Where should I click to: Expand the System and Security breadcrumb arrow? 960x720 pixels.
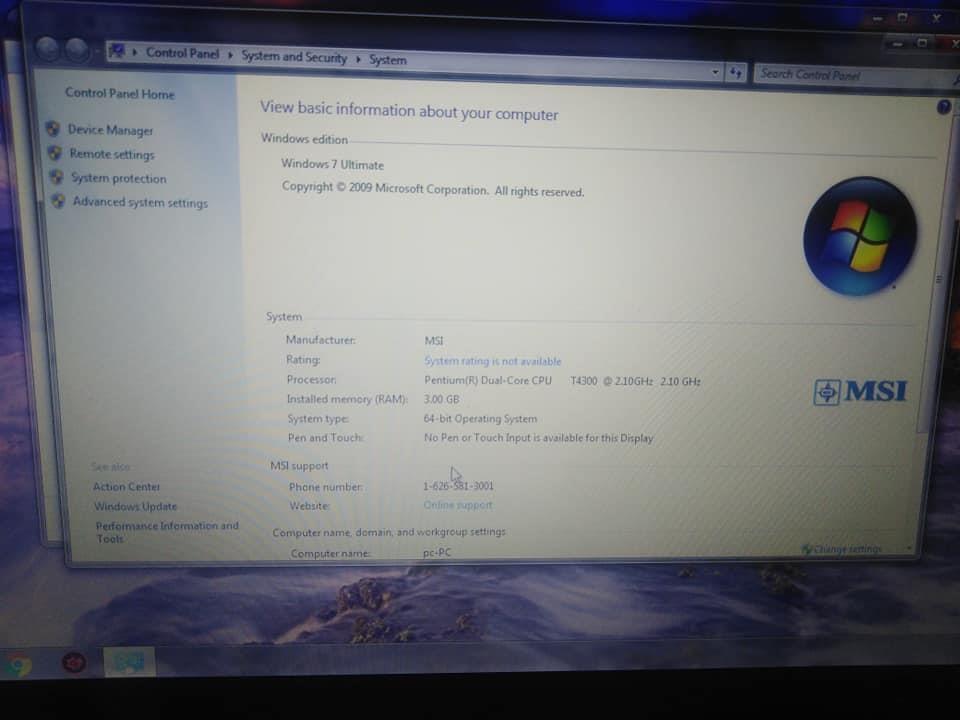pyautogui.click(x=358, y=59)
